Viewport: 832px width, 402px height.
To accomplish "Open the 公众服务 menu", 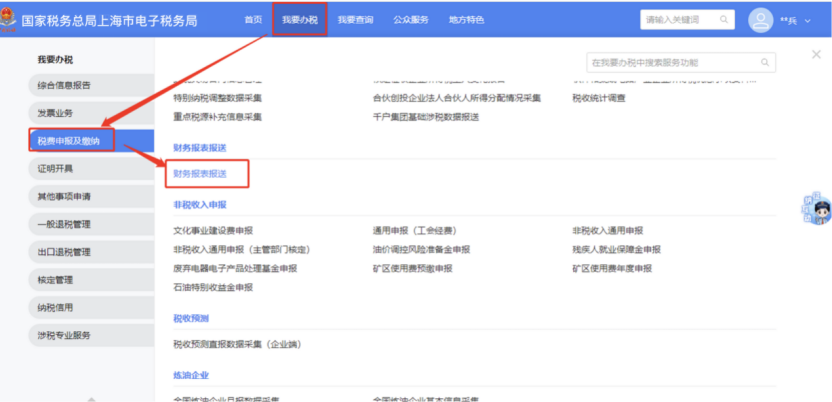I will click(410, 19).
